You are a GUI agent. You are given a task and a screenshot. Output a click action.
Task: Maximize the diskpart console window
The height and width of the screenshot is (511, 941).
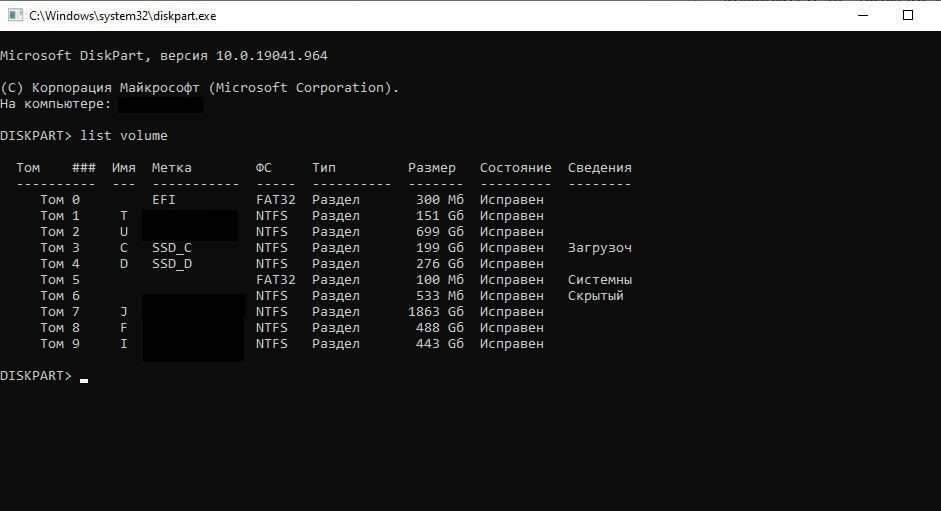point(907,15)
